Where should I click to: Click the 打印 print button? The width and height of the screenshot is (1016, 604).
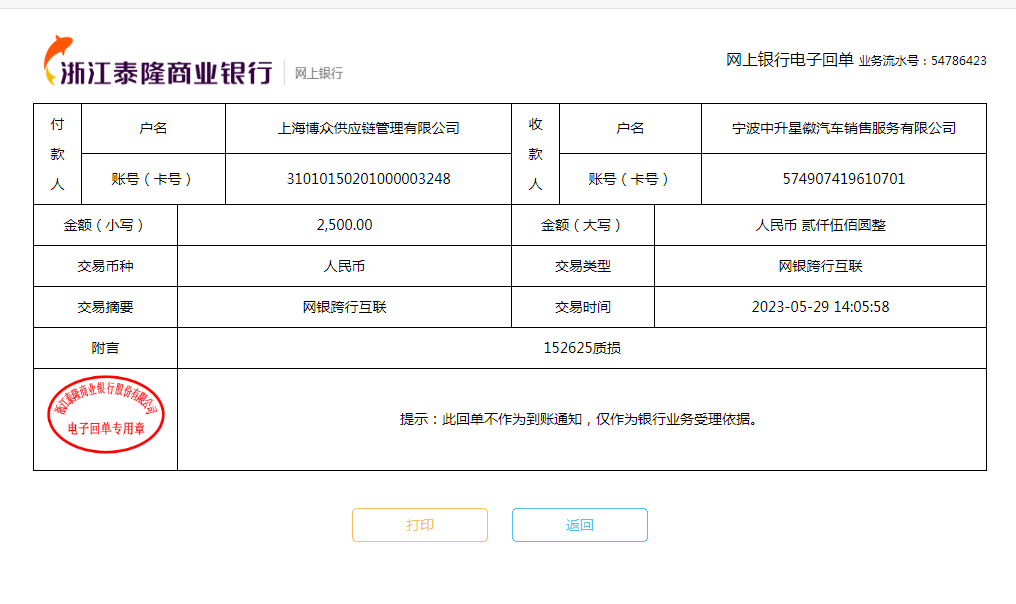tap(420, 525)
